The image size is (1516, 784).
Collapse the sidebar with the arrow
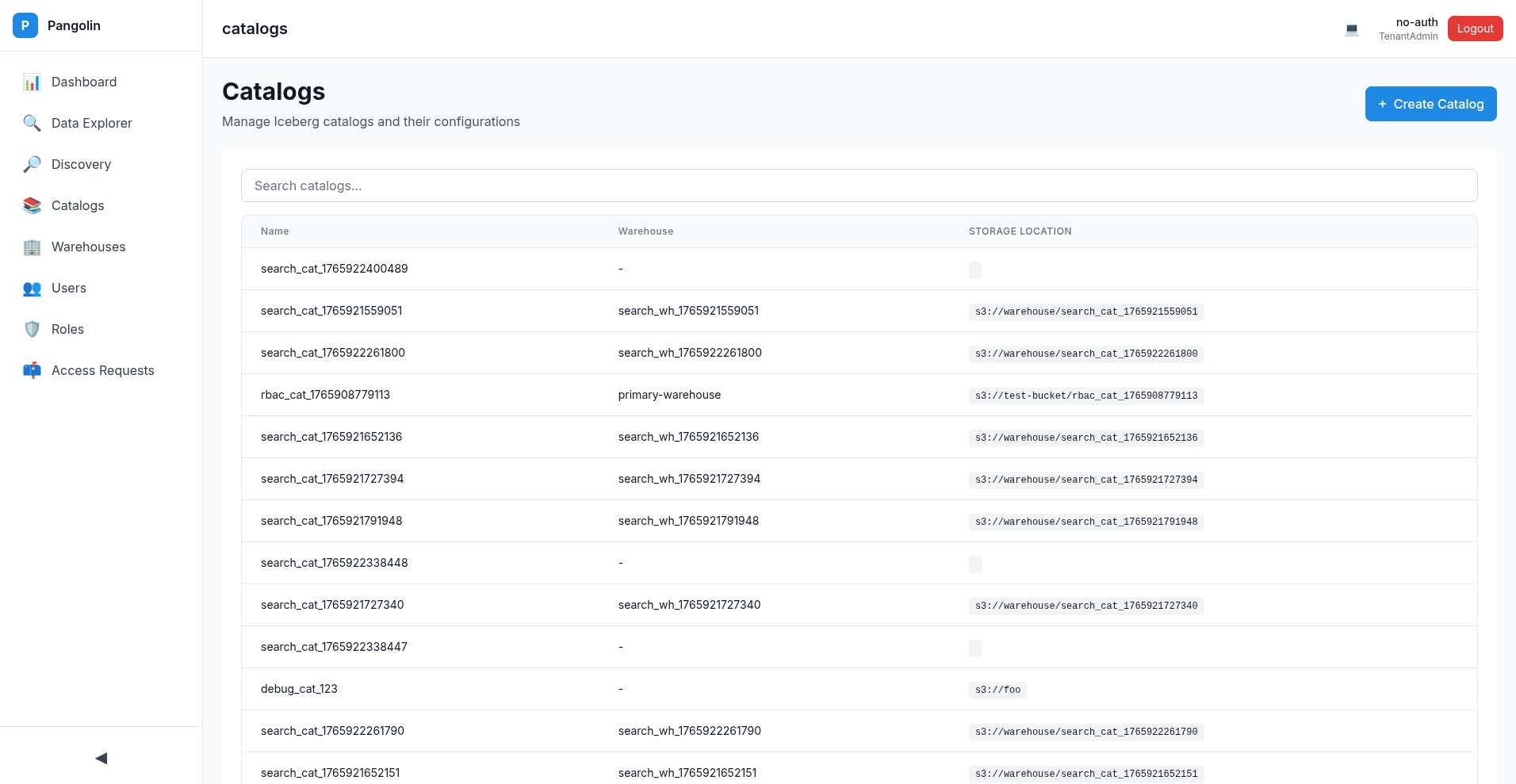[x=101, y=758]
